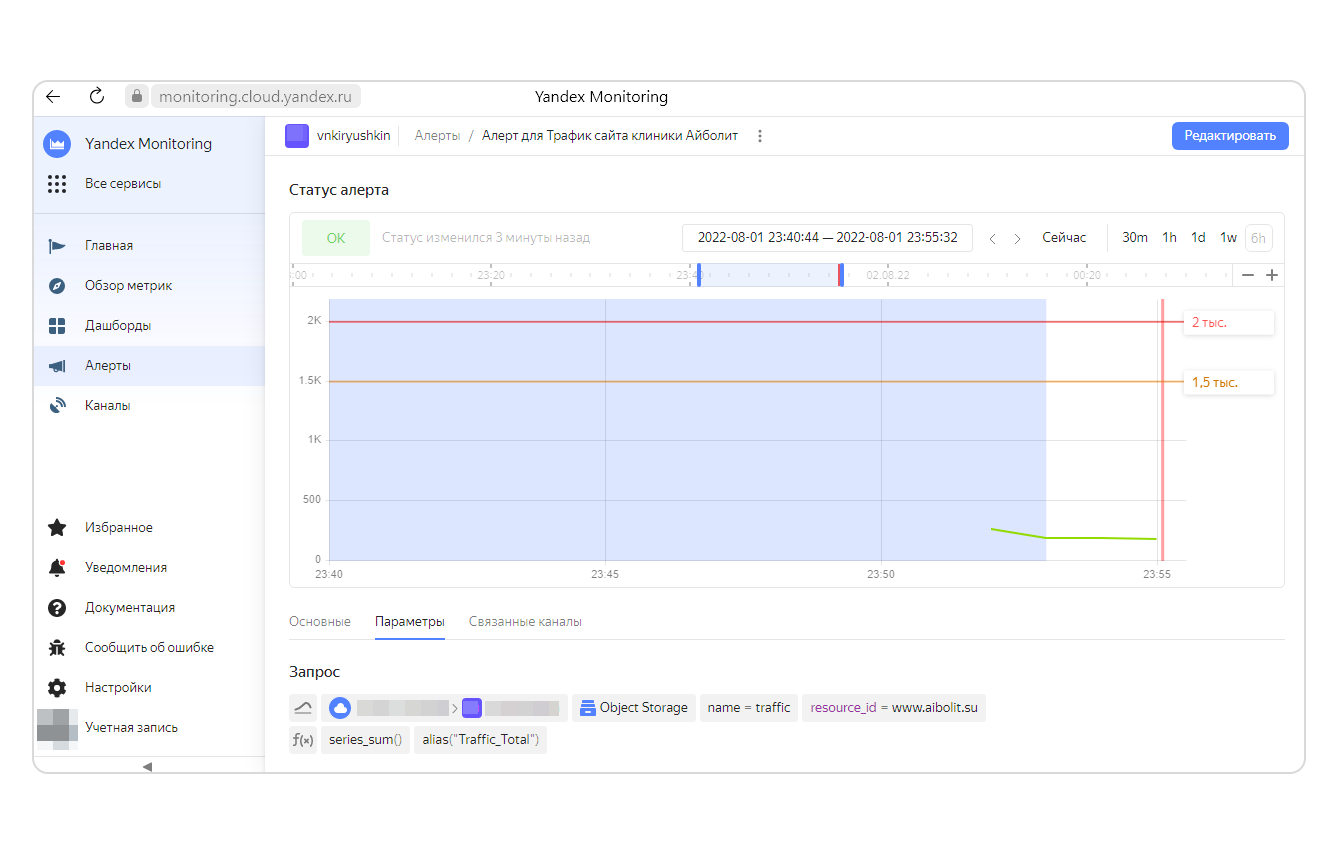1338x854 pixels.
Task: Click the right timeline range handle
Action: 841,275
